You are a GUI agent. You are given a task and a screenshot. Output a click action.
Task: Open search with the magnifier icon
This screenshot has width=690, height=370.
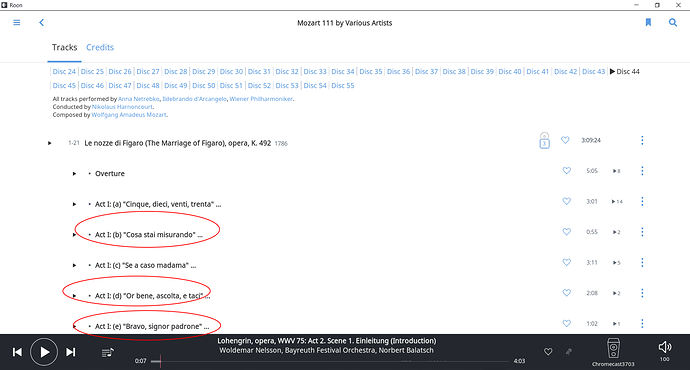pos(673,22)
